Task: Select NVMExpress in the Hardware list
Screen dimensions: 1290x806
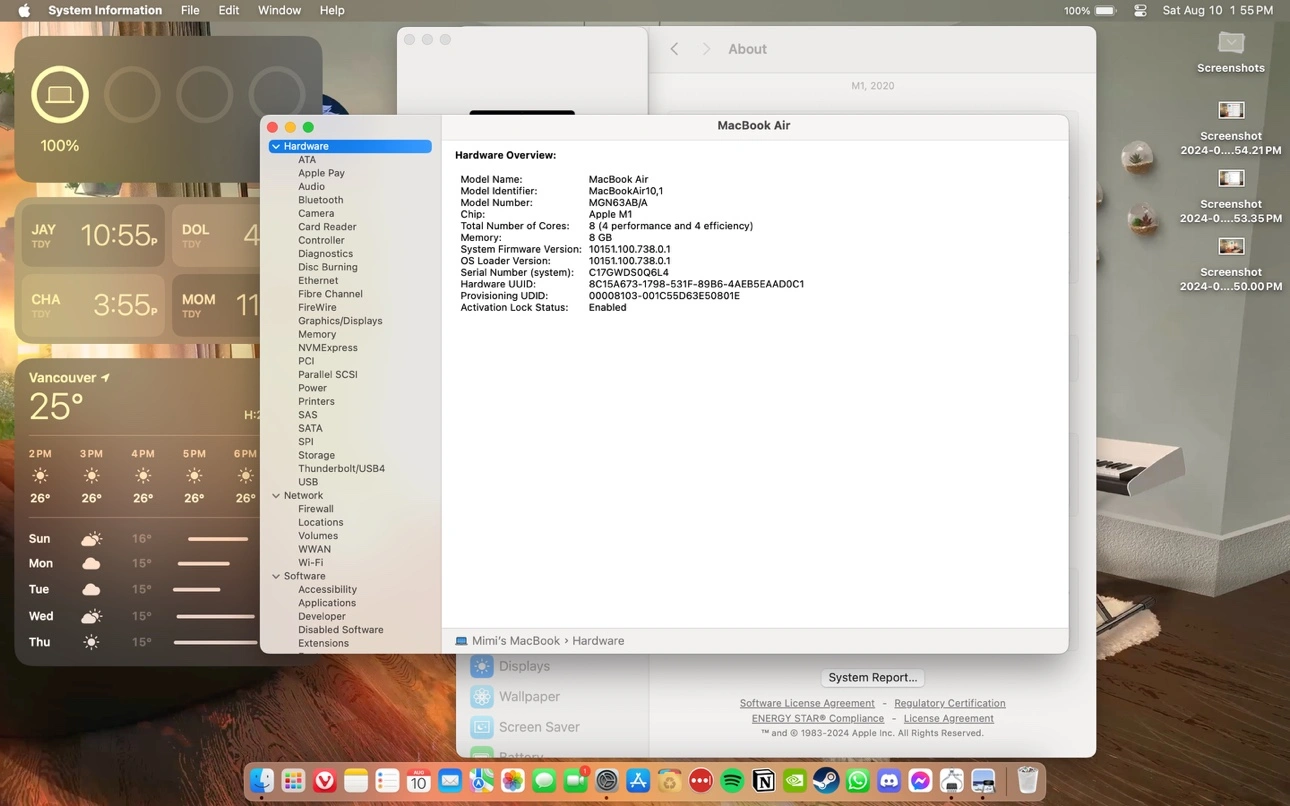Action: pyautogui.click(x=328, y=348)
